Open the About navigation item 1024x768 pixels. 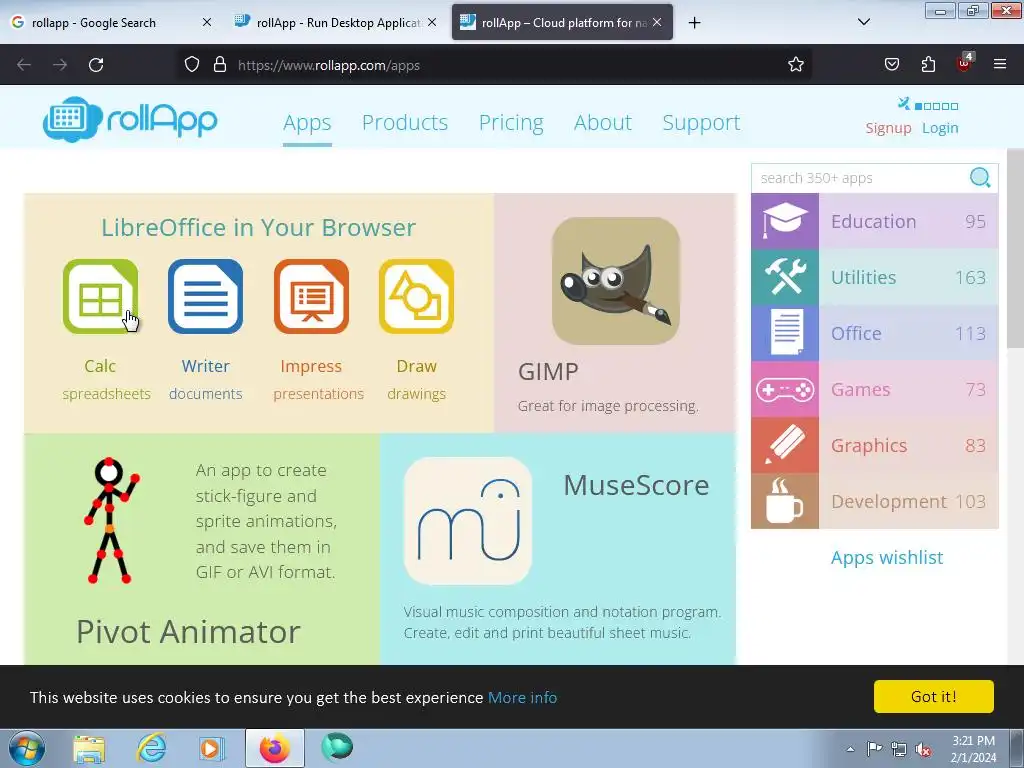tap(603, 123)
